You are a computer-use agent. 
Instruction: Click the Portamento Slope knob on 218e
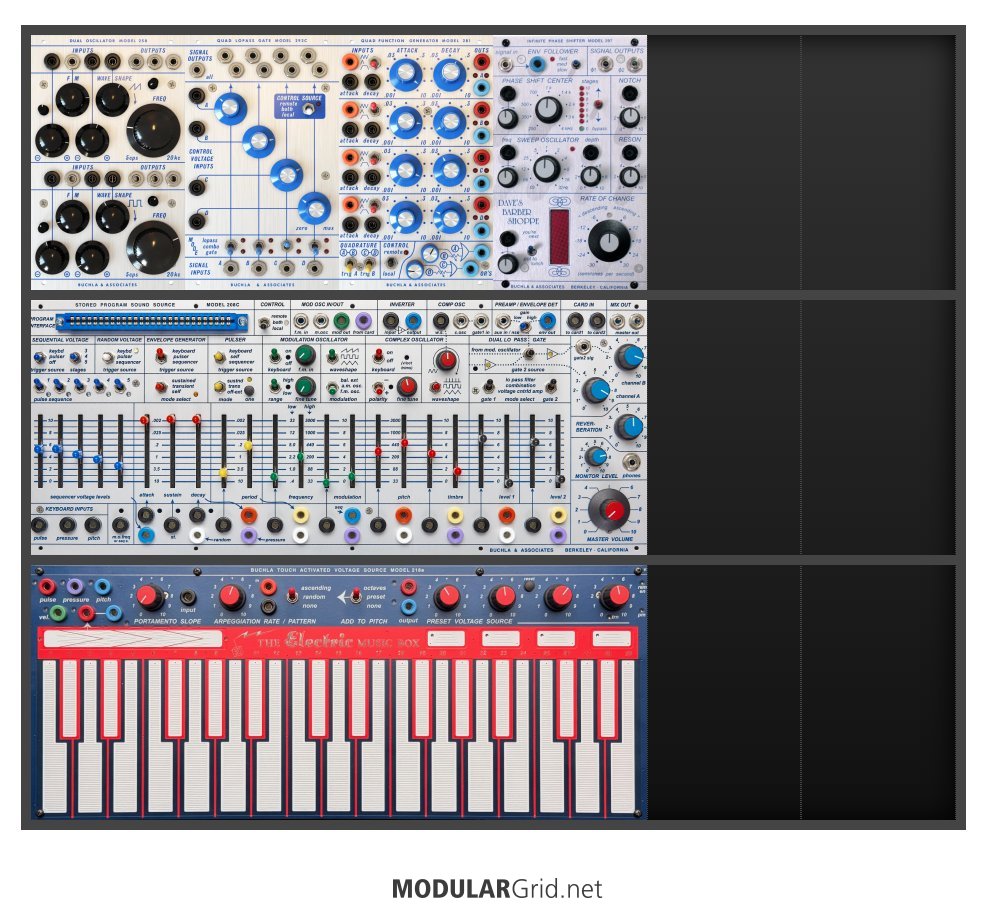[x=150, y=597]
